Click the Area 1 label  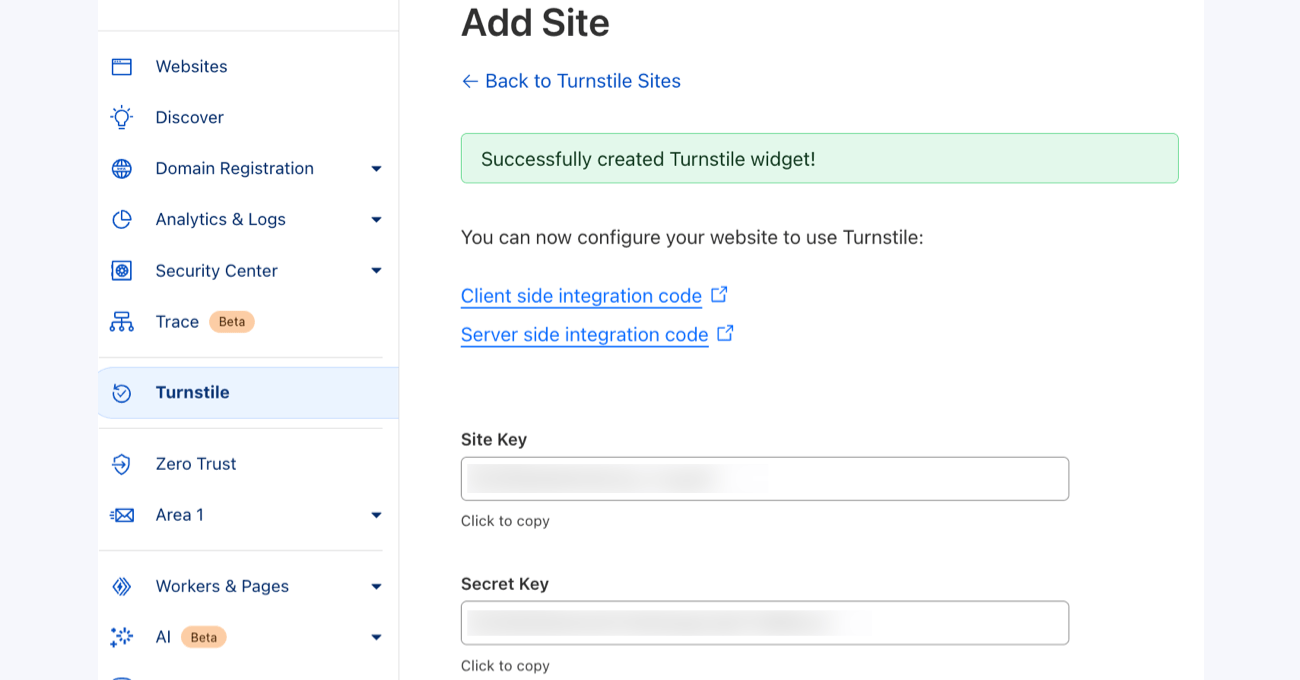coord(179,515)
